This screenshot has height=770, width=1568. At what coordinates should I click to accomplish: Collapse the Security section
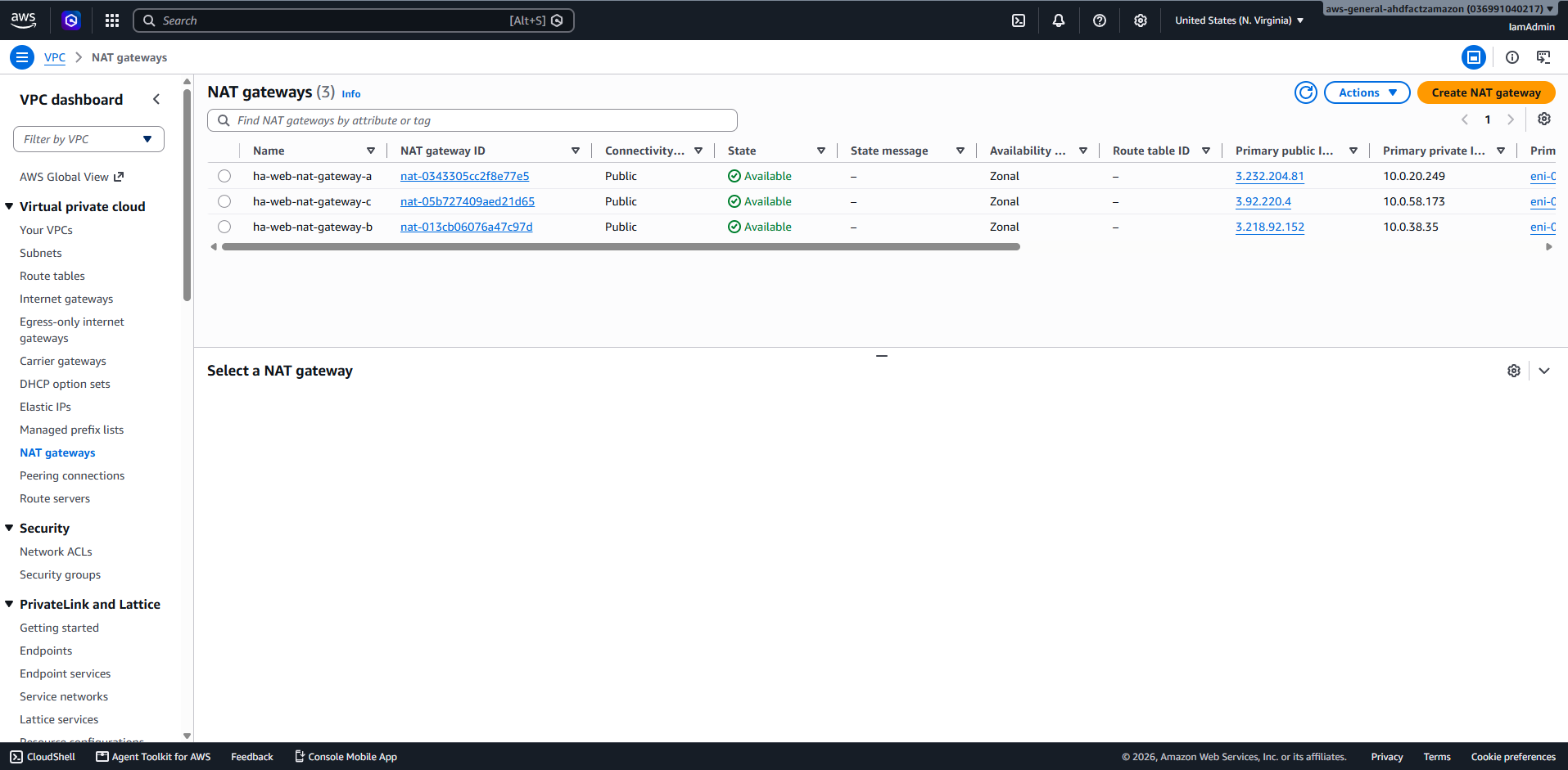[x=9, y=528]
